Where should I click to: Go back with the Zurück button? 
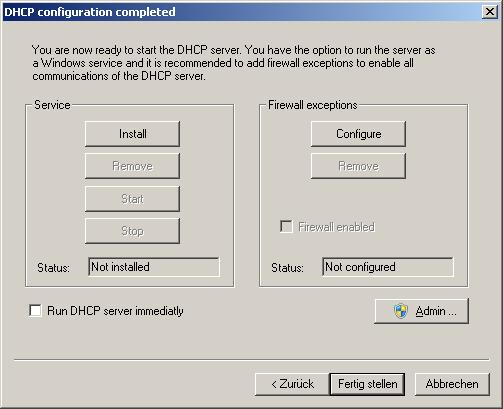[x=292, y=384]
